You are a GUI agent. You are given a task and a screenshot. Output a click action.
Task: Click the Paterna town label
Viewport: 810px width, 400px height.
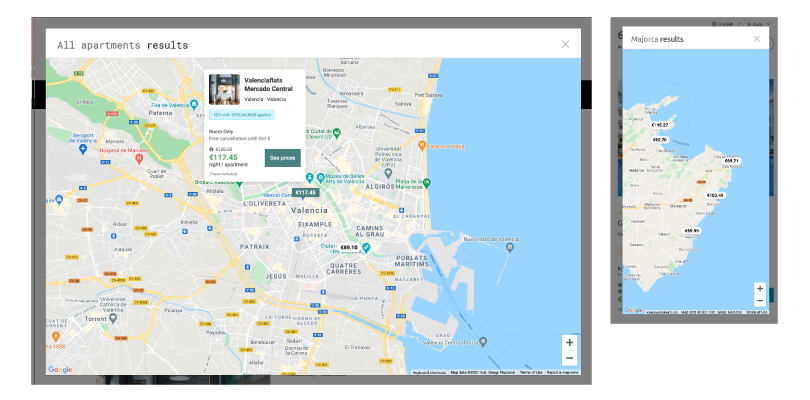point(160,112)
